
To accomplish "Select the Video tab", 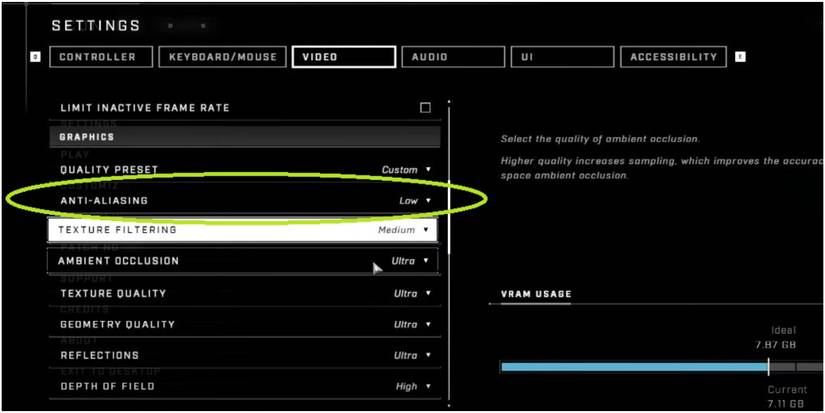I will pos(343,57).
